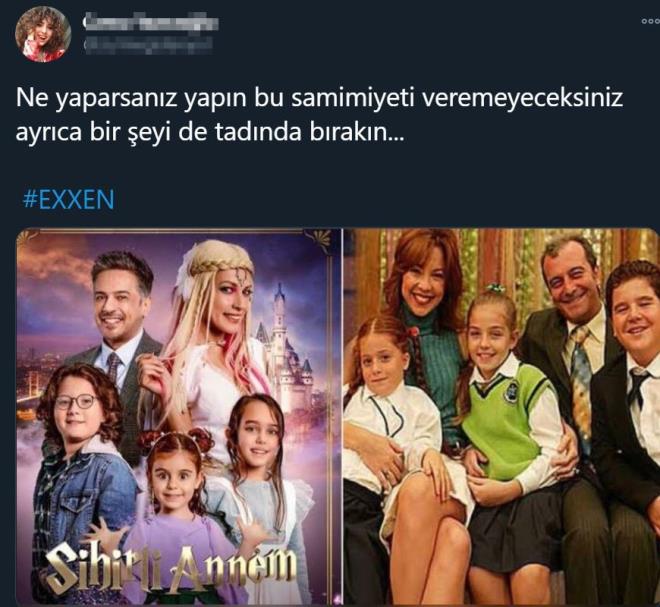Click the vertical divider between the two images
Viewport: 660px width, 607px height.
tap(343, 417)
